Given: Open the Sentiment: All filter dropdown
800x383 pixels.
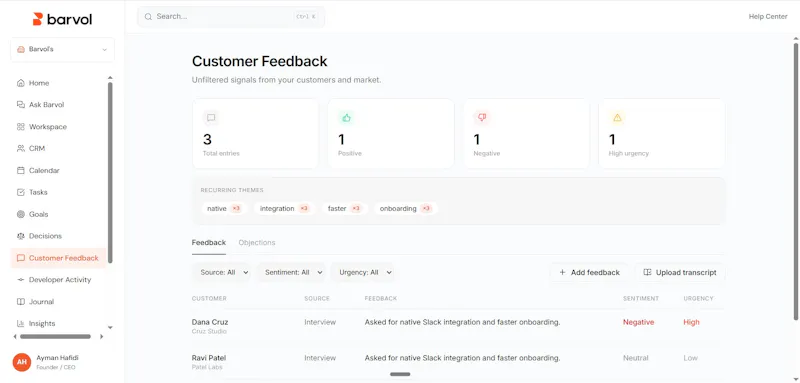Looking at the screenshot, I should click(x=291, y=272).
